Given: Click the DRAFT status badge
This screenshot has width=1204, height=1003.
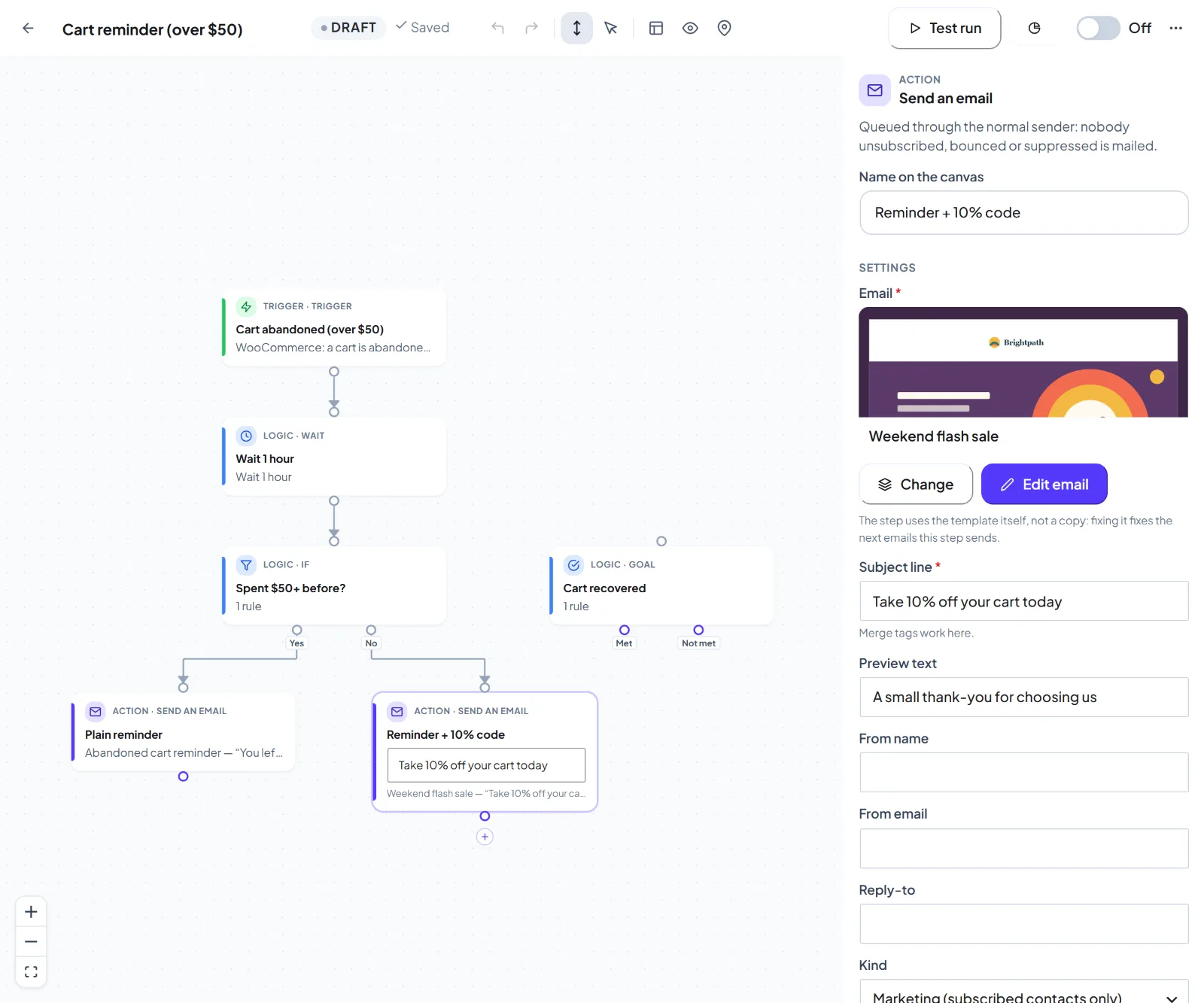Looking at the screenshot, I should tap(348, 28).
